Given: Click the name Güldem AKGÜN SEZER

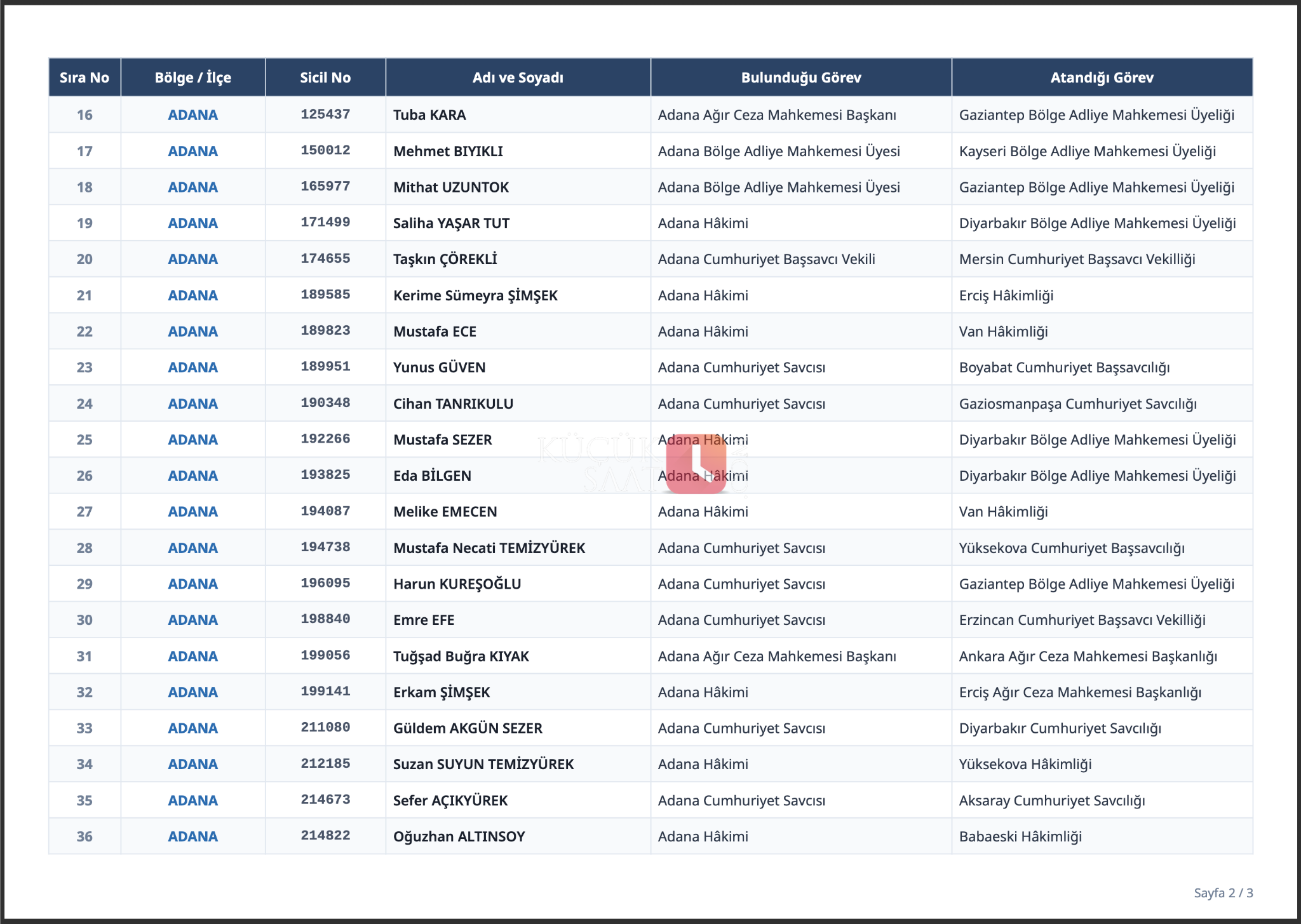Looking at the screenshot, I should (x=468, y=728).
